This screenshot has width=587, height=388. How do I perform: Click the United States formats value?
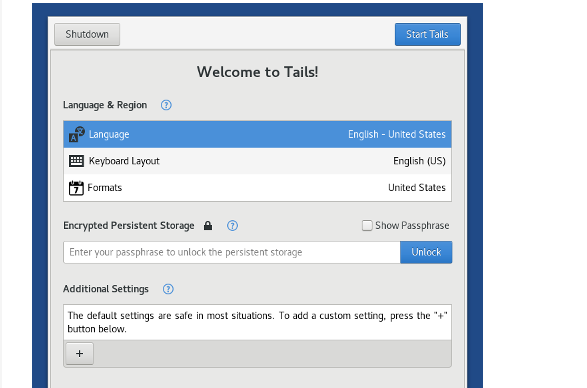point(417,188)
